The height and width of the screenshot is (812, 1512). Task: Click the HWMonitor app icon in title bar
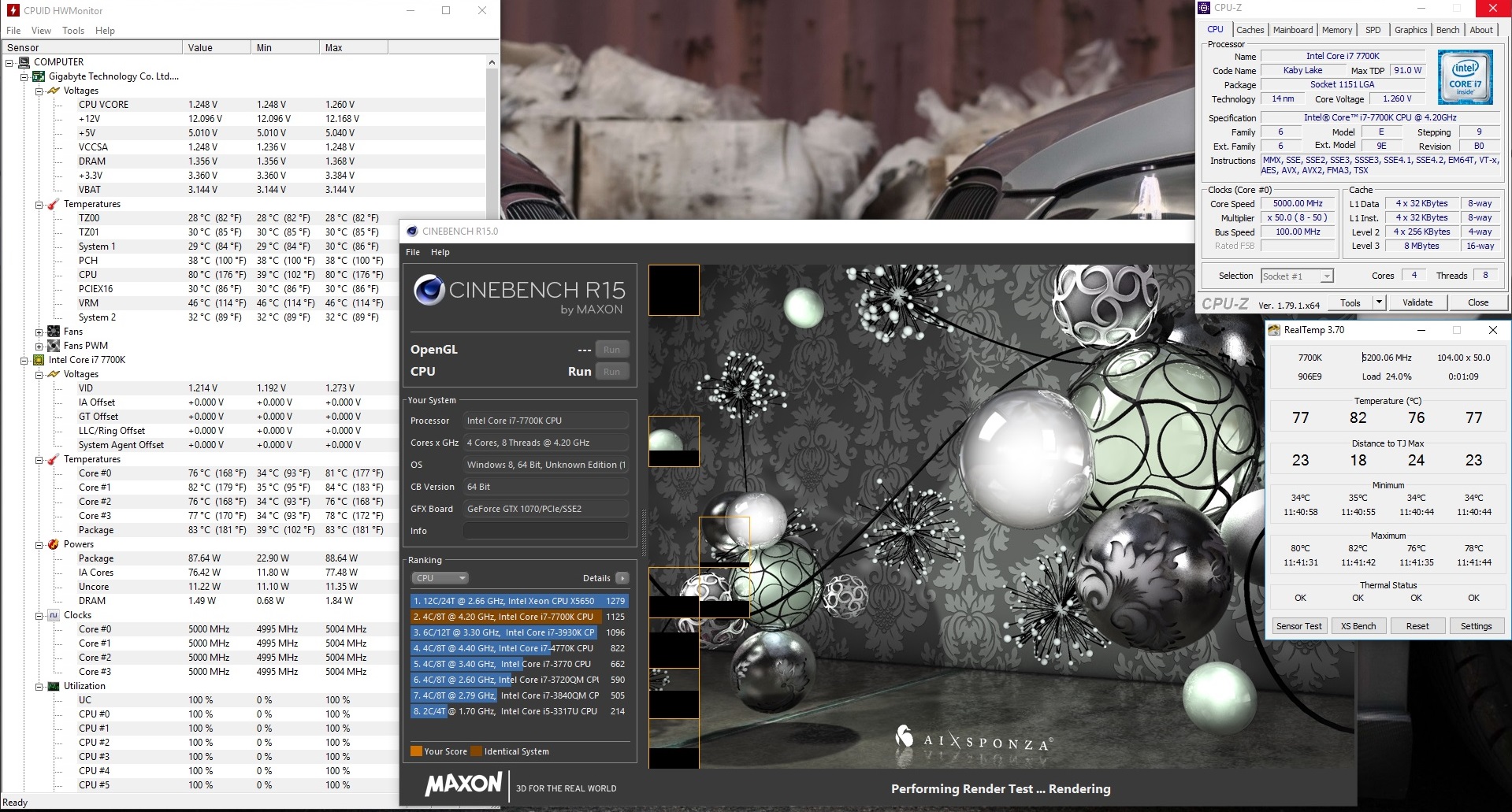point(13,10)
